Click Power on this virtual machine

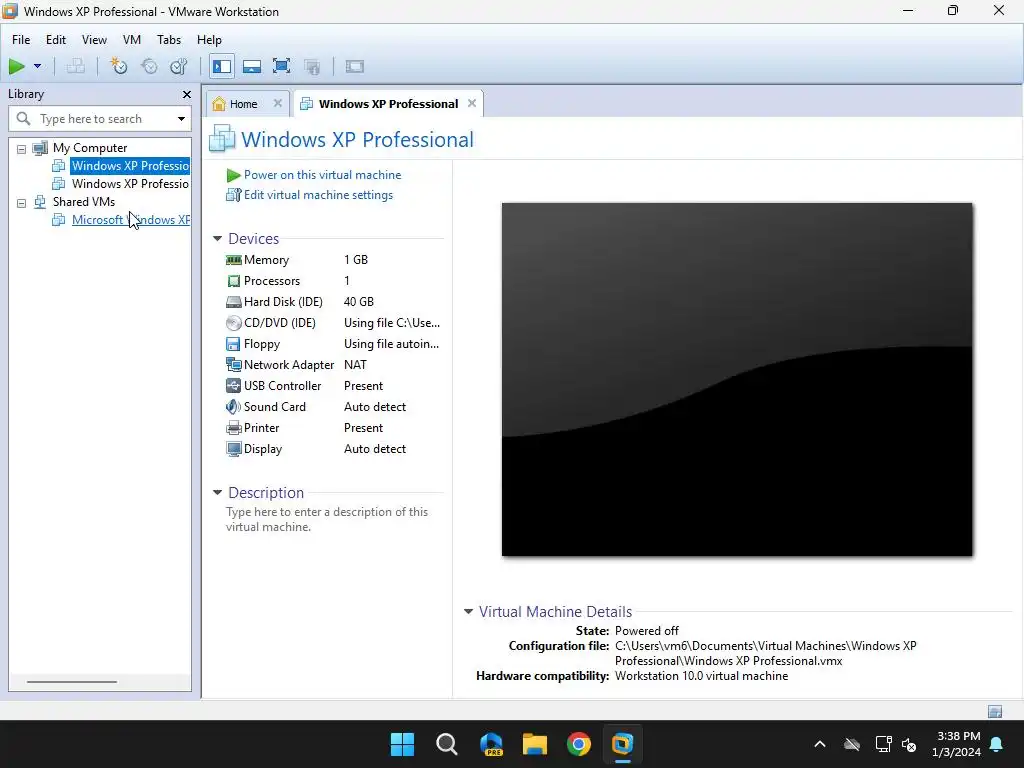tap(322, 175)
